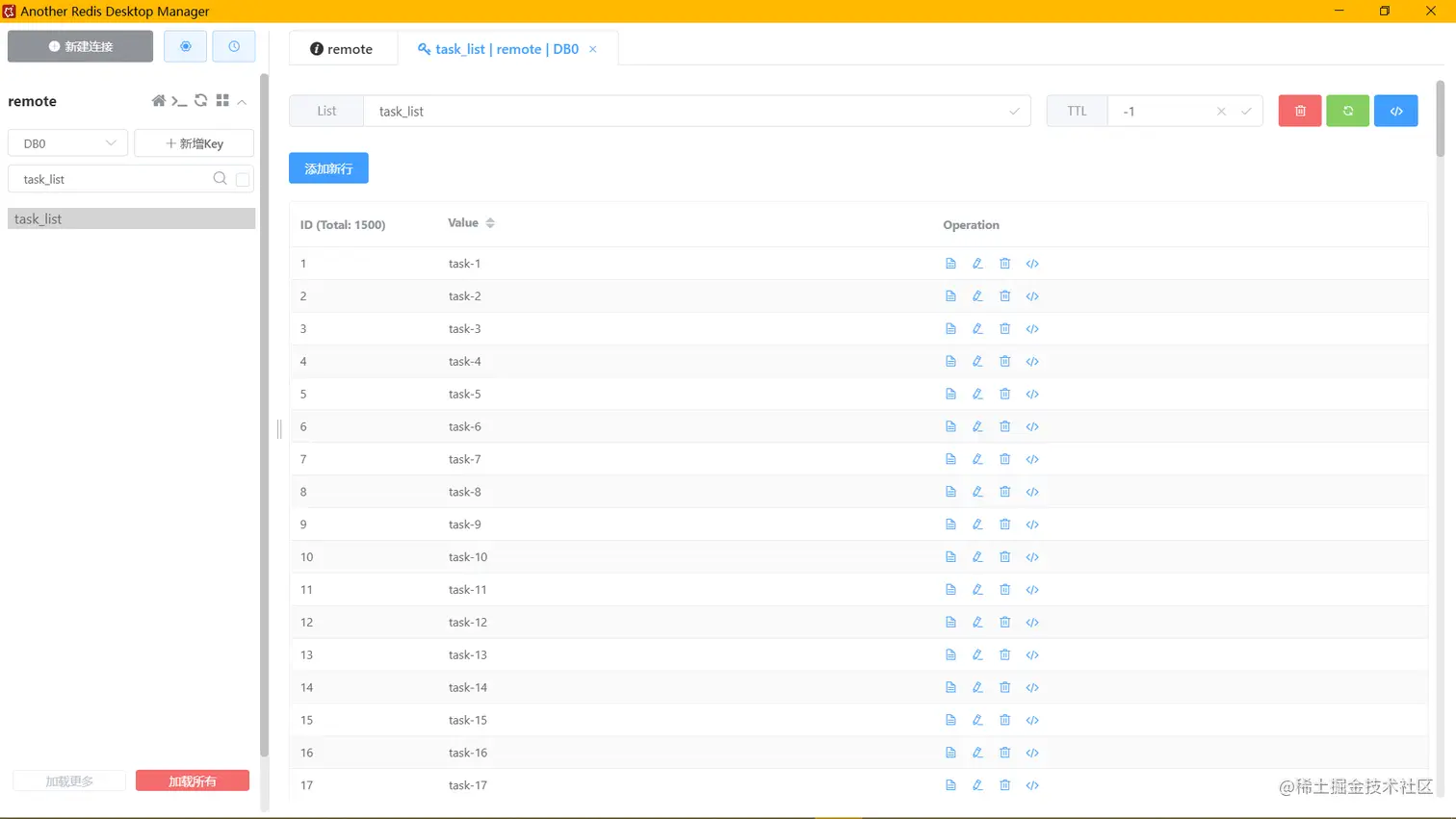The width and height of the screenshot is (1456, 819).
Task: Reload key with green refresh button
Action: pyautogui.click(x=1348, y=111)
